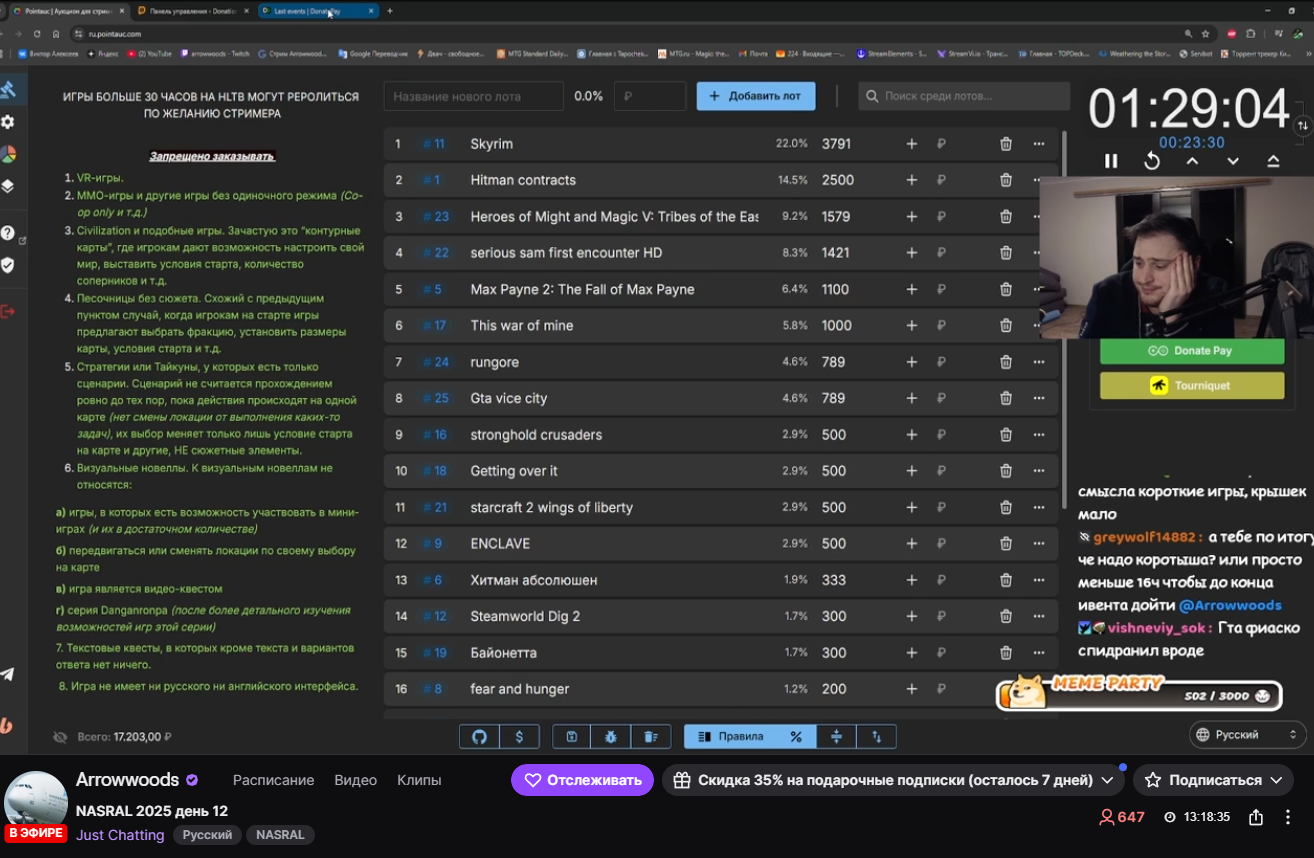Screen dimensions: 1314x858
Task: Increase timer with the up chevron
Action: [x=1193, y=161]
